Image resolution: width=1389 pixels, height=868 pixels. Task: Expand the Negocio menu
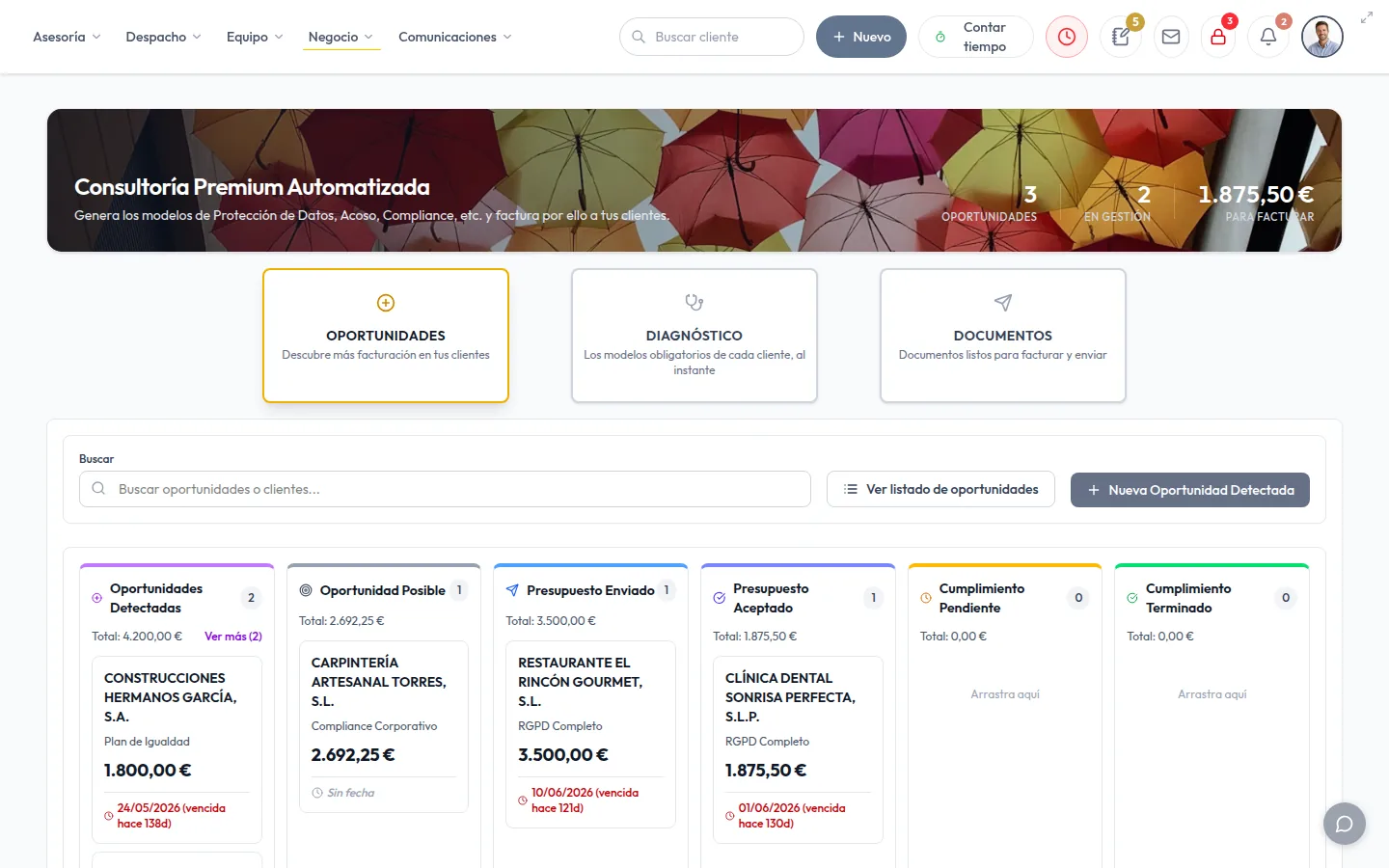click(x=340, y=37)
